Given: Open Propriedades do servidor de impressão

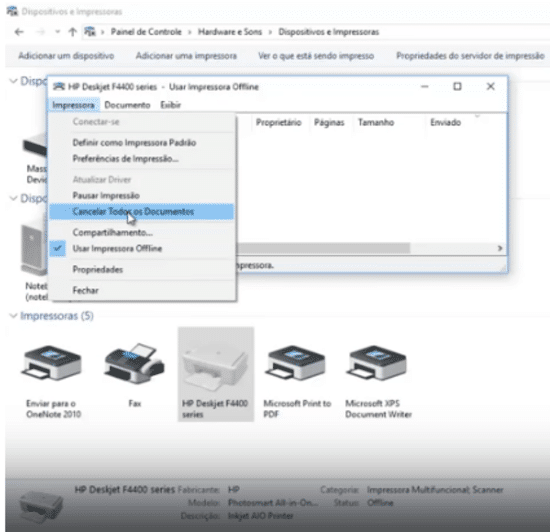Looking at the screenshot, I should [470, 56].
